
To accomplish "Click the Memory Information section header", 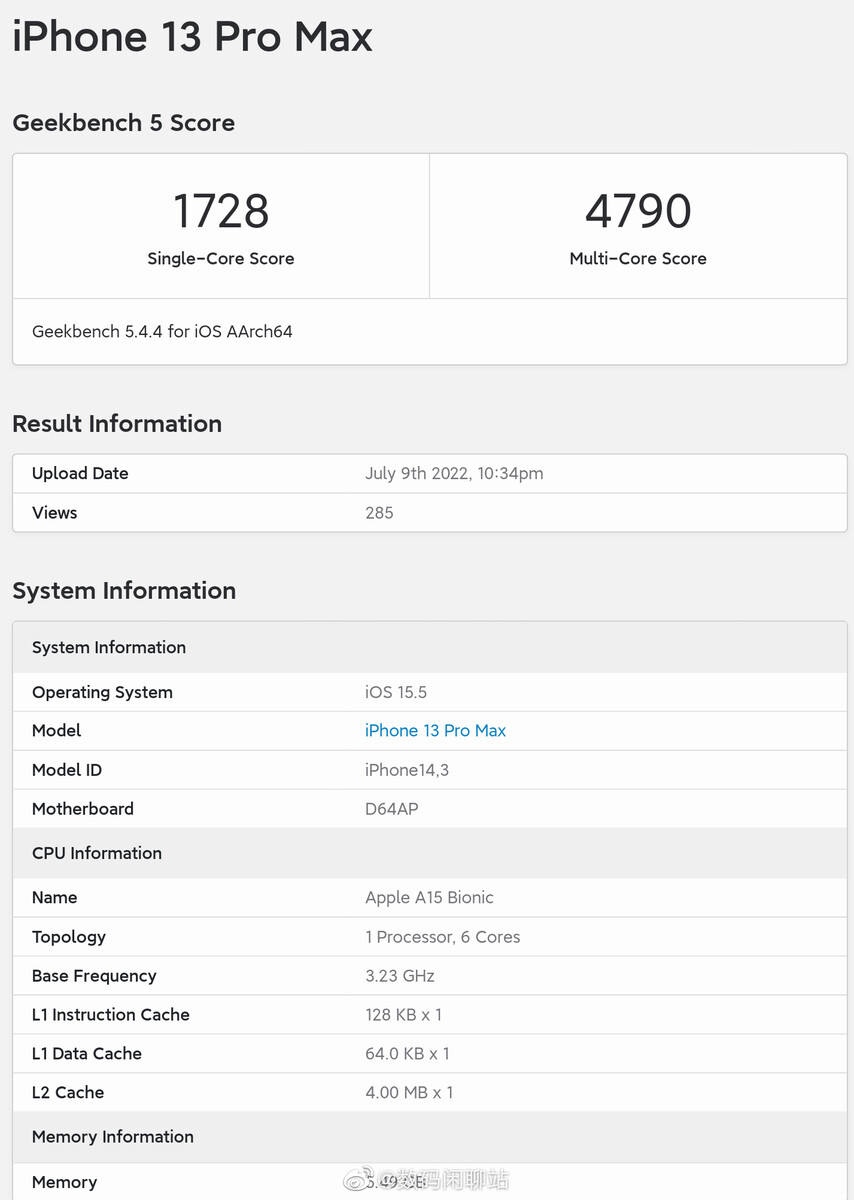I will [113, 1137].
